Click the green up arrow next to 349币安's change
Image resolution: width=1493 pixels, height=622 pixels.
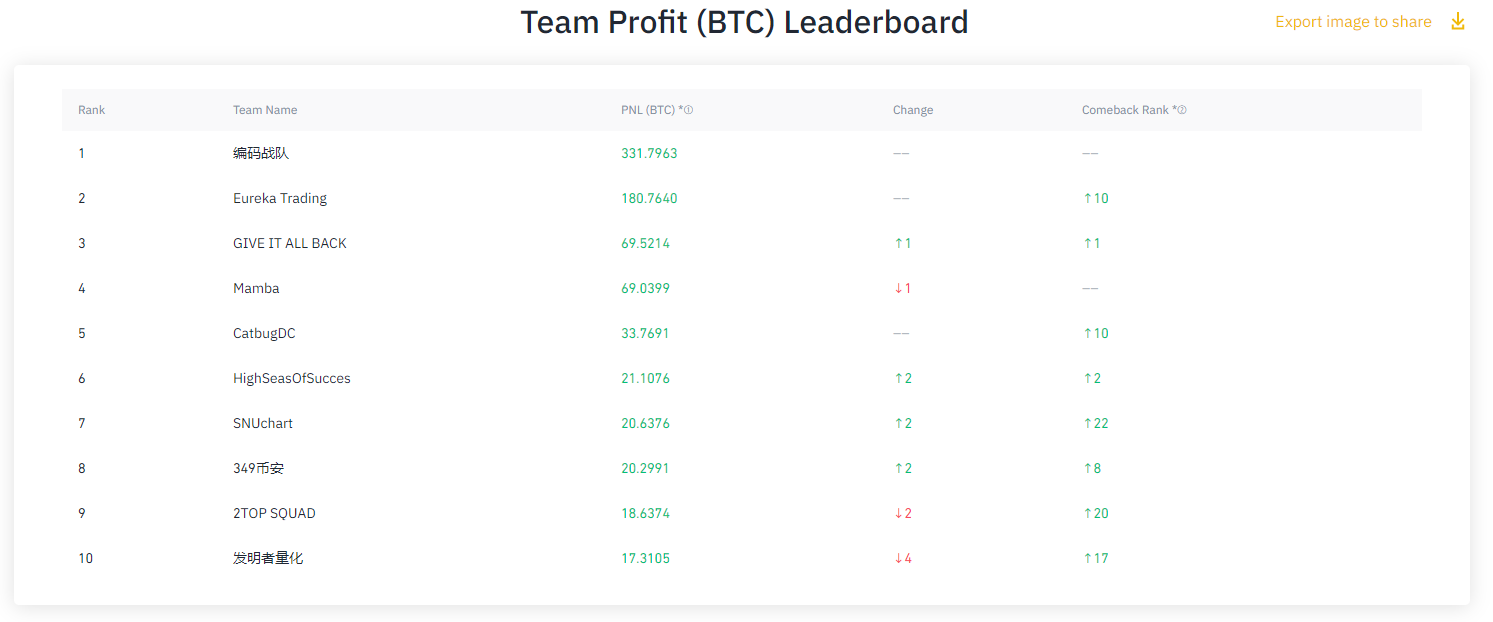pos(900,468)
